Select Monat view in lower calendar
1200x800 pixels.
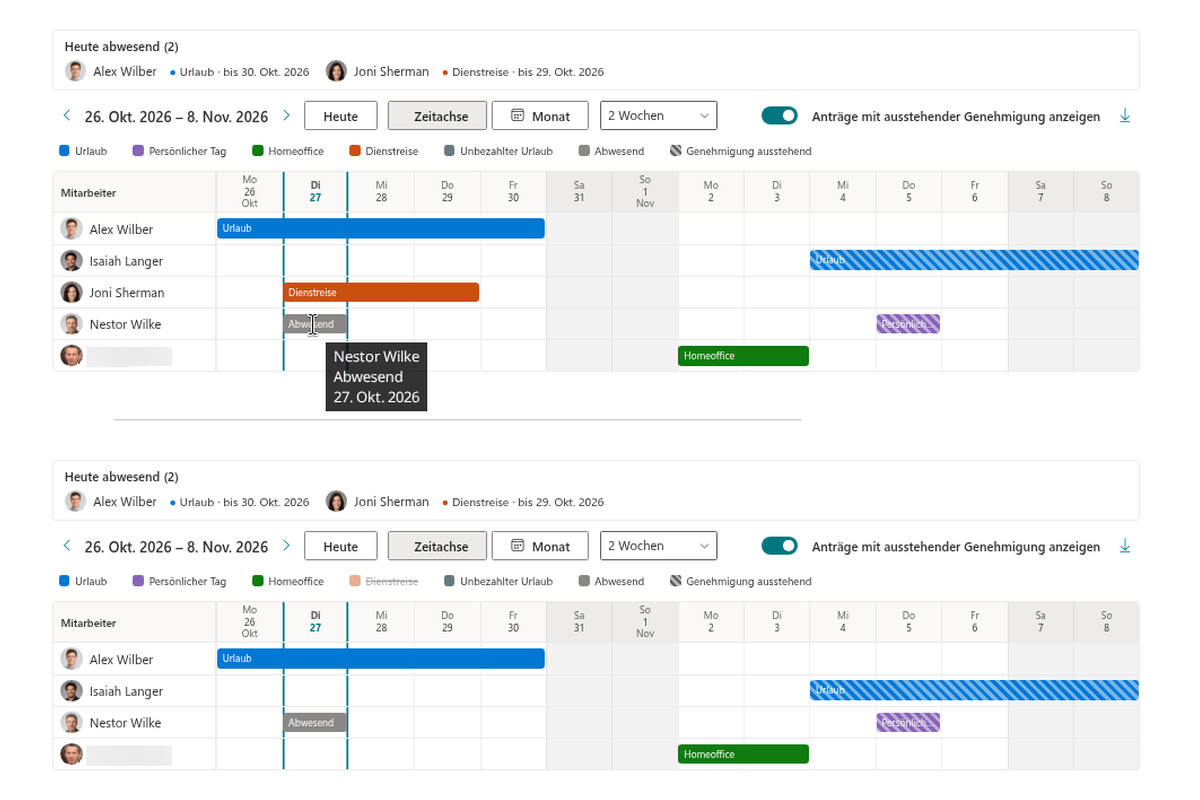540,546
